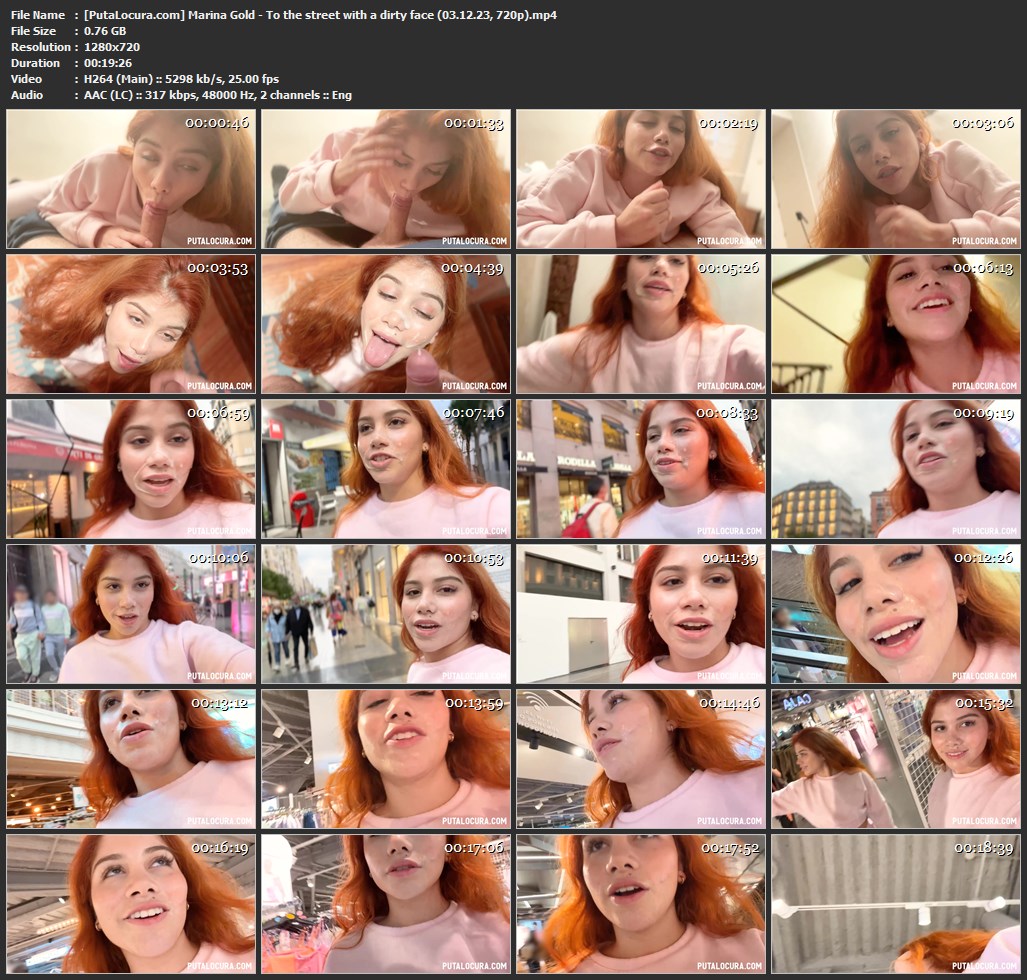Open the thumbnail timestamped 00:14:46

tap(640, 759)
